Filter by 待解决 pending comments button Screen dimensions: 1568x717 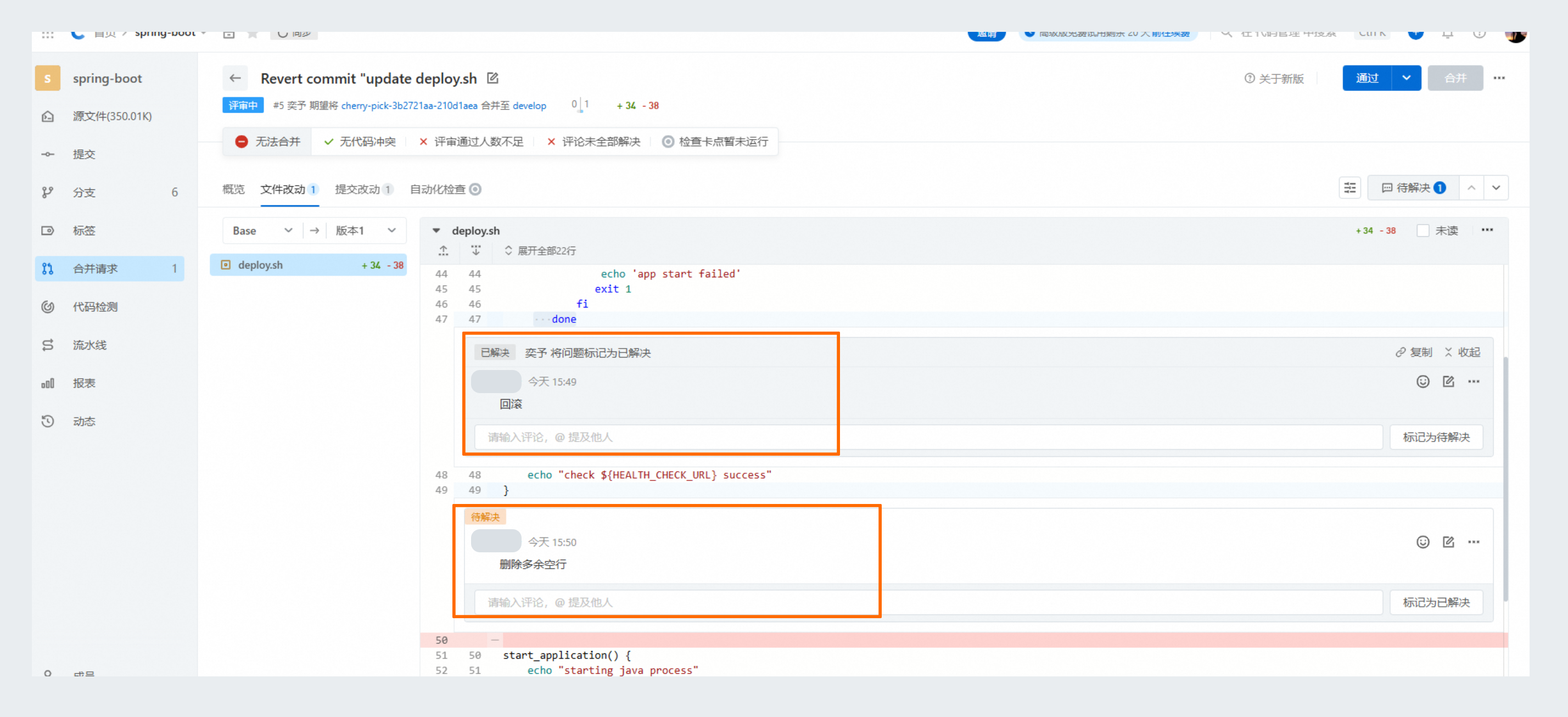click(x=1413, y=187)
